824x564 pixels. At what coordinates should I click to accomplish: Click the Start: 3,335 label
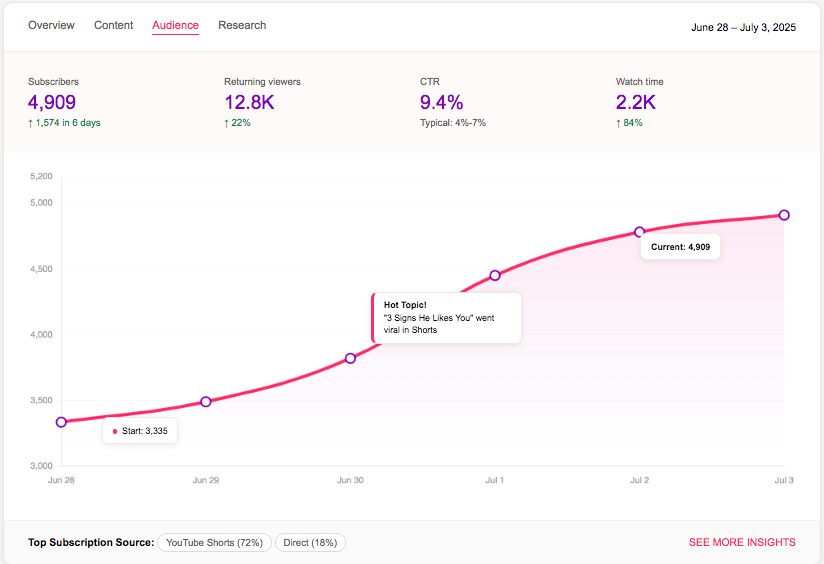click(140, 431)
